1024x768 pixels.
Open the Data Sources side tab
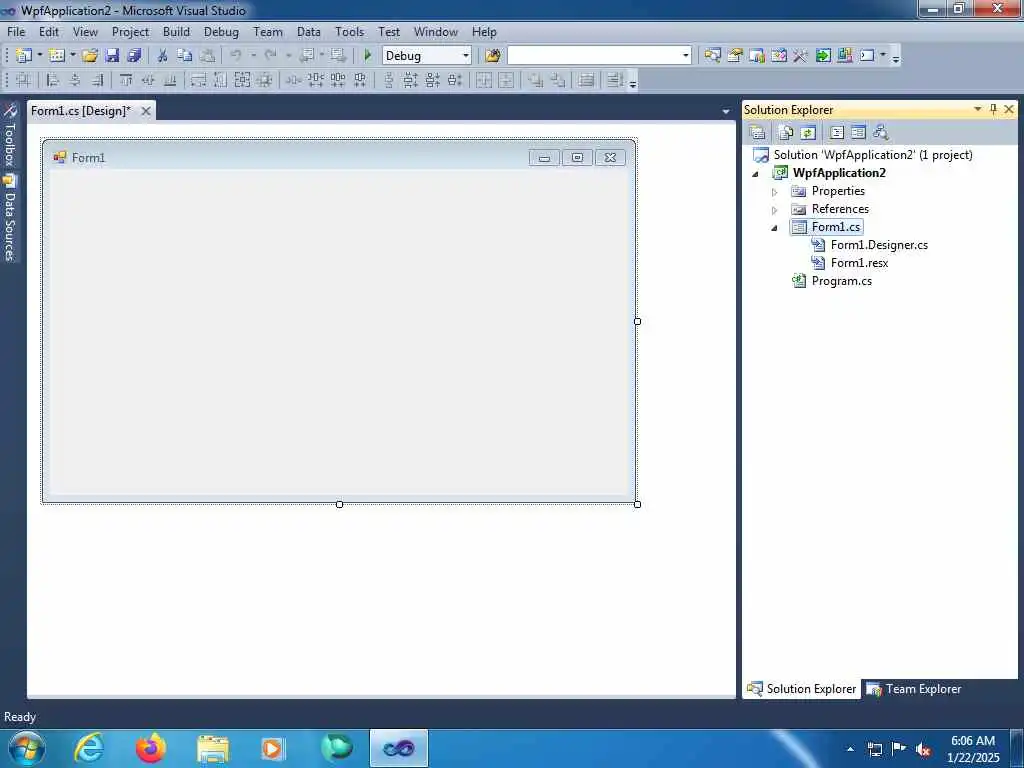(x=10, y=217)
